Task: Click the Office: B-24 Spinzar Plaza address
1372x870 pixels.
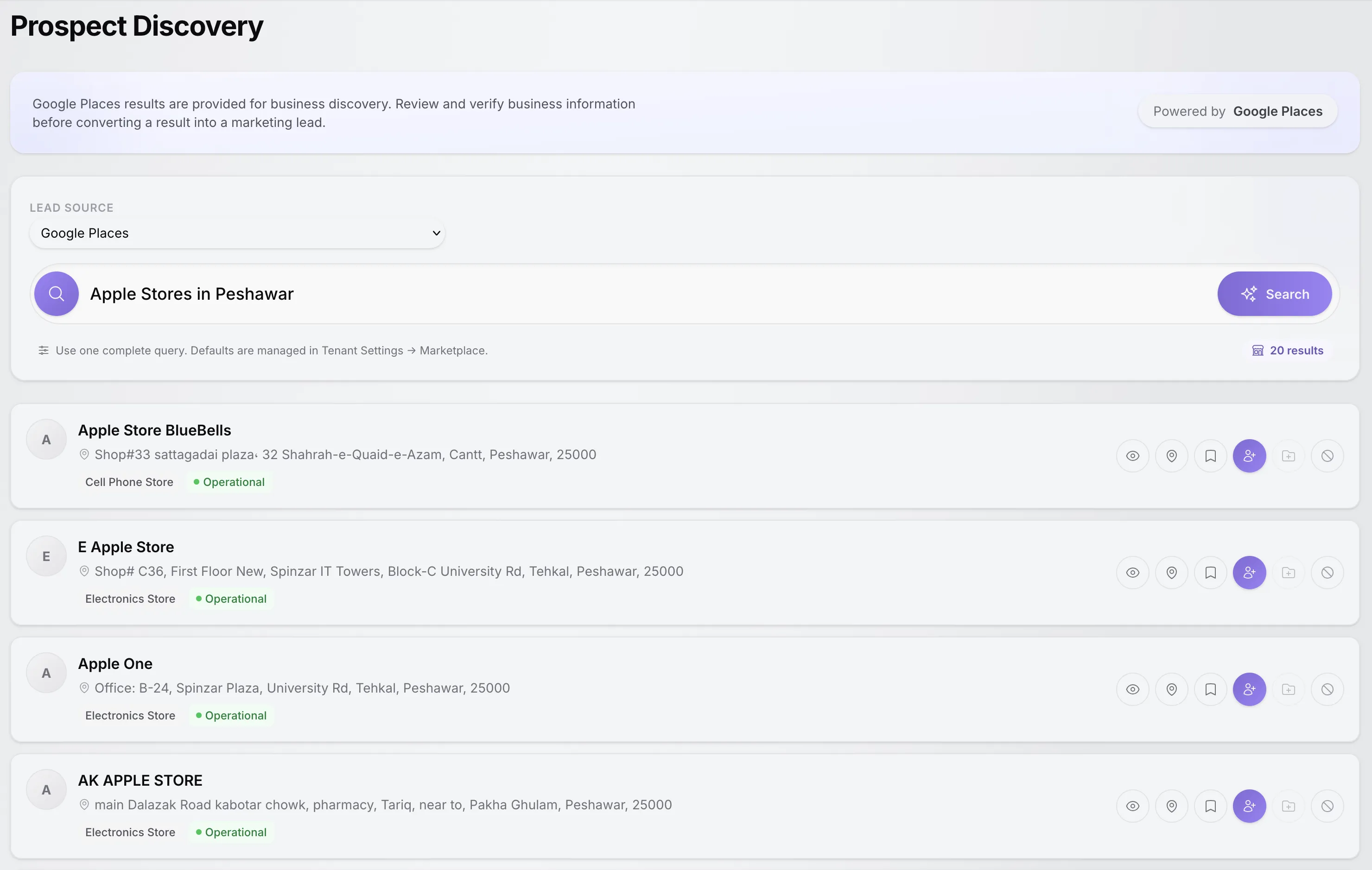Action: 302,688
